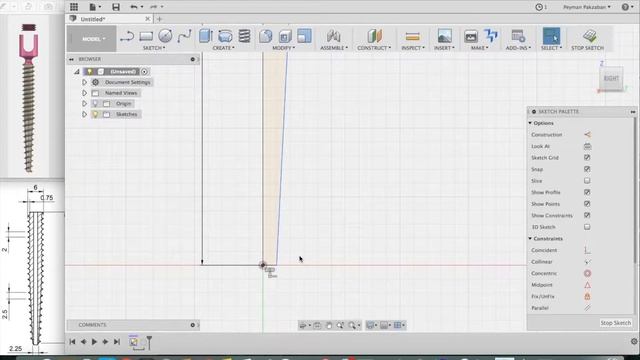This screenshot has width=640, height=360.
Task: Jump to the timeline end
Action: click(116, 342)
